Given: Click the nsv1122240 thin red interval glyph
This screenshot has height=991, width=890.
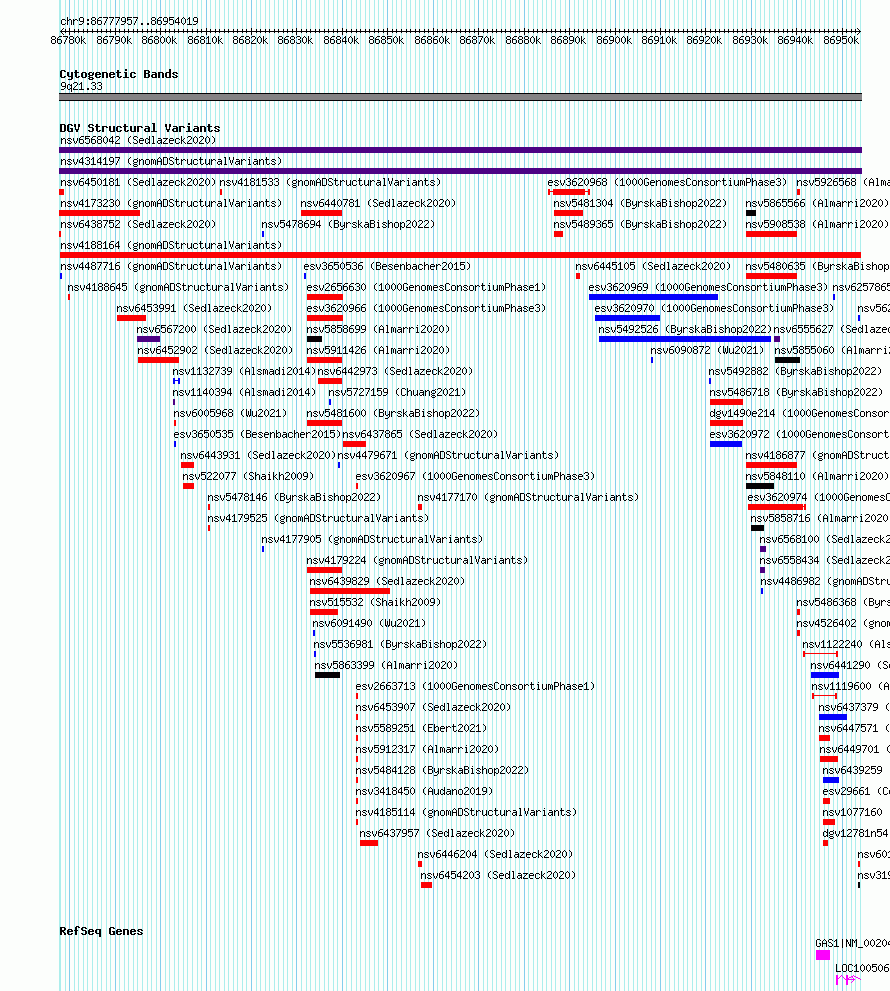Looking at the screenshot, I should click(x=820, y=654).
